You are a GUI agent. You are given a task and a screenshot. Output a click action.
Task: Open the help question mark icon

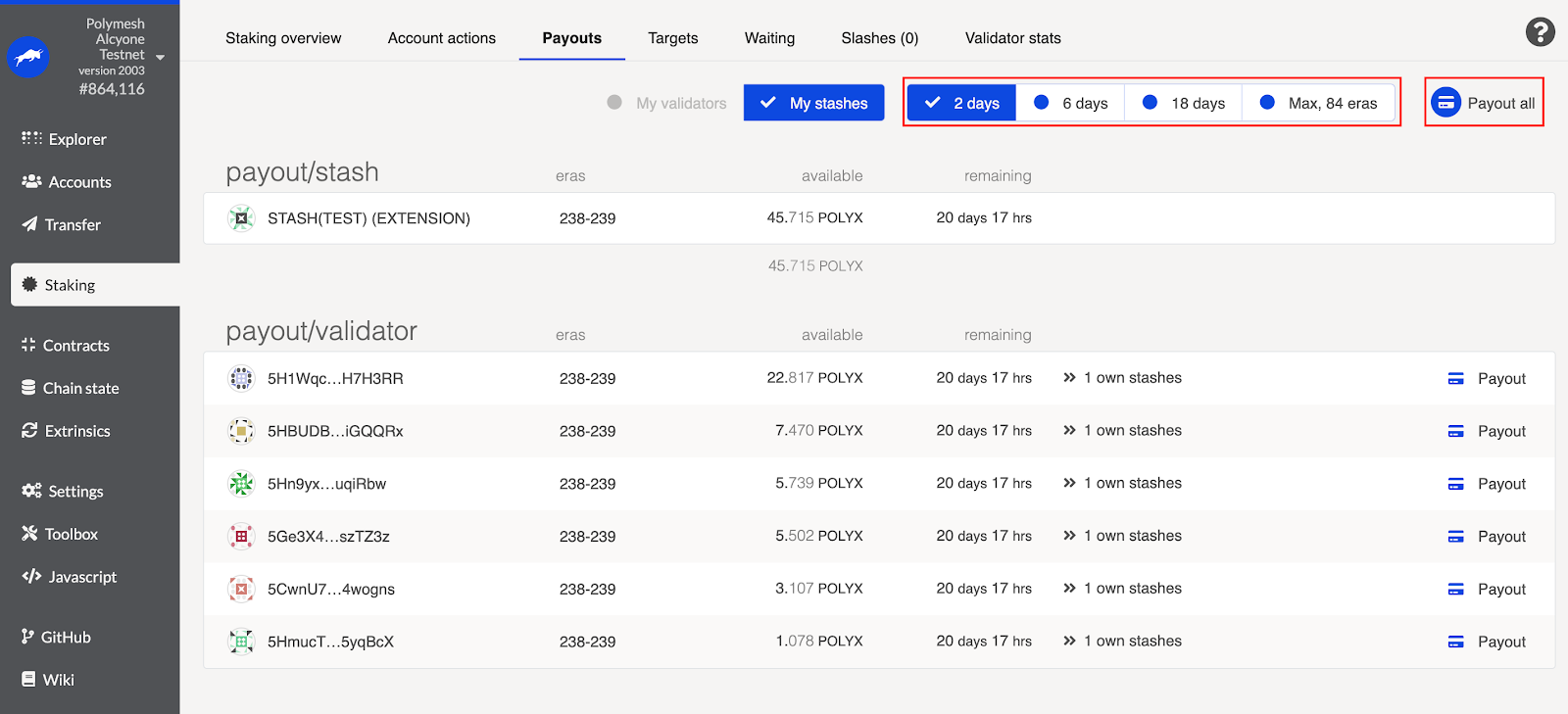(x=1540, y=32)
